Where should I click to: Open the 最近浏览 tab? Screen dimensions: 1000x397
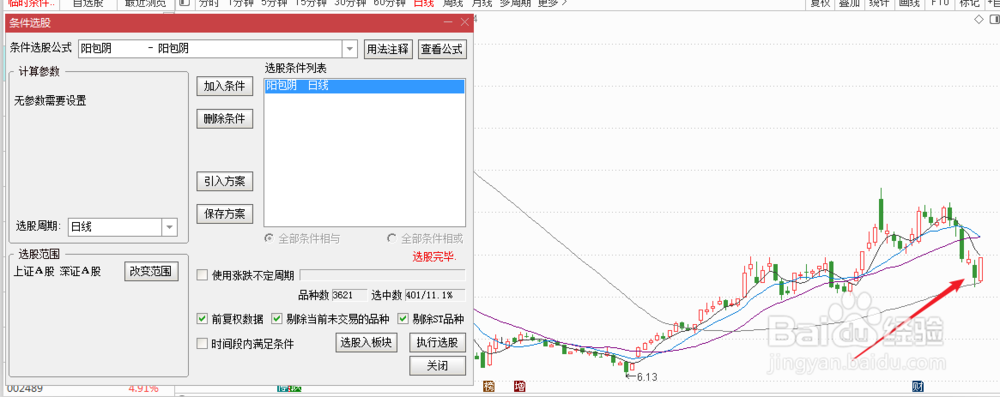point(144,3)
